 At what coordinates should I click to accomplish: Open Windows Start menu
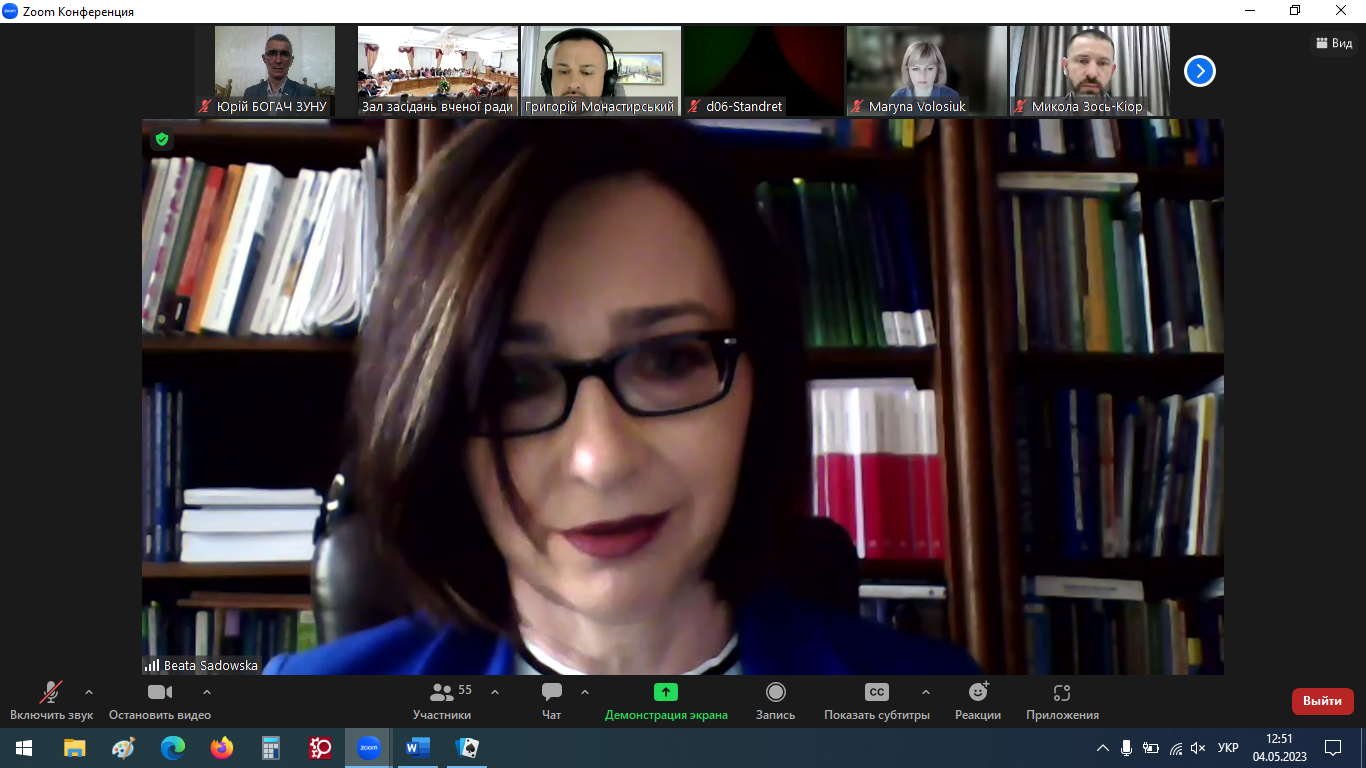(x=24, y=747)
